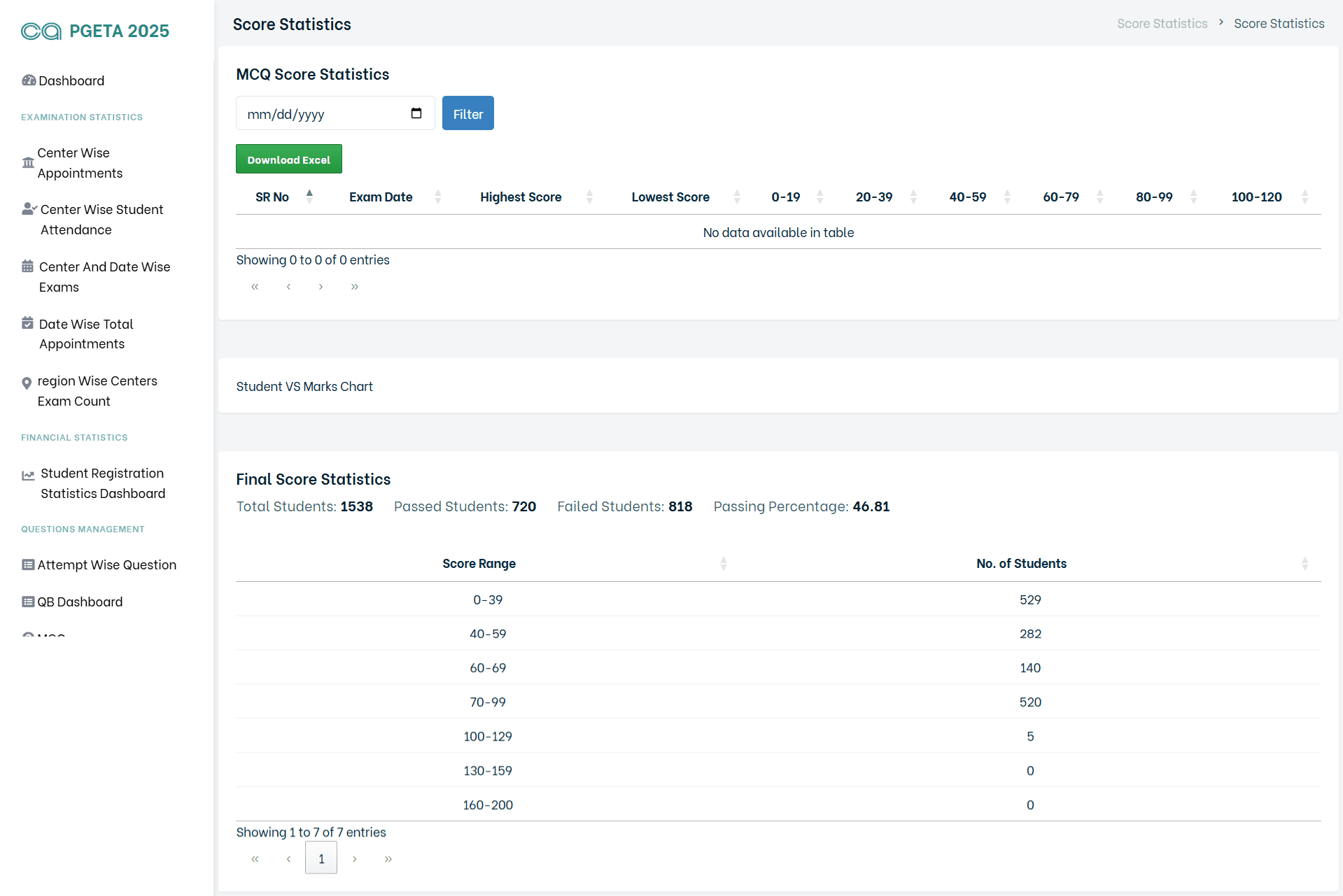Sort MCQ table by SR No
Image resolution: width=1343 pixels, height=896 pixels.
pos(272,197)
